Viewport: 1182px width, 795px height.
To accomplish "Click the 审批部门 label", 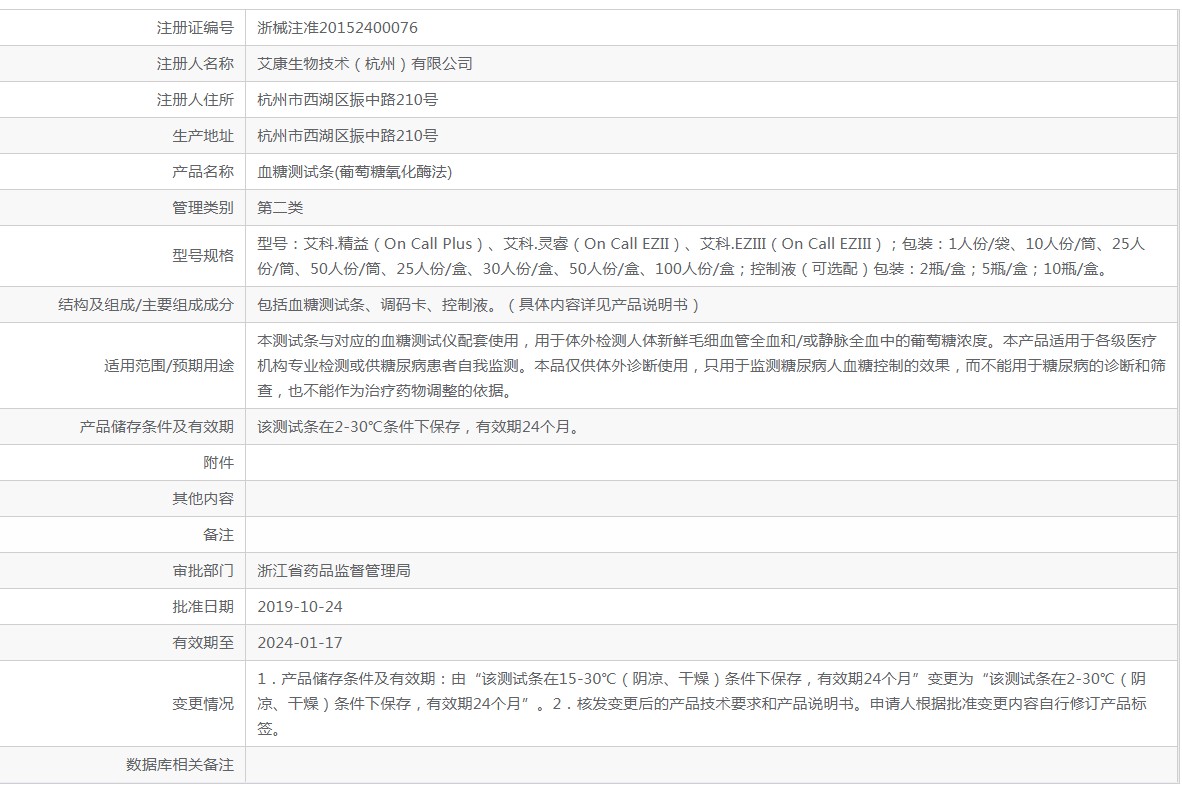I will coord(203,570).
